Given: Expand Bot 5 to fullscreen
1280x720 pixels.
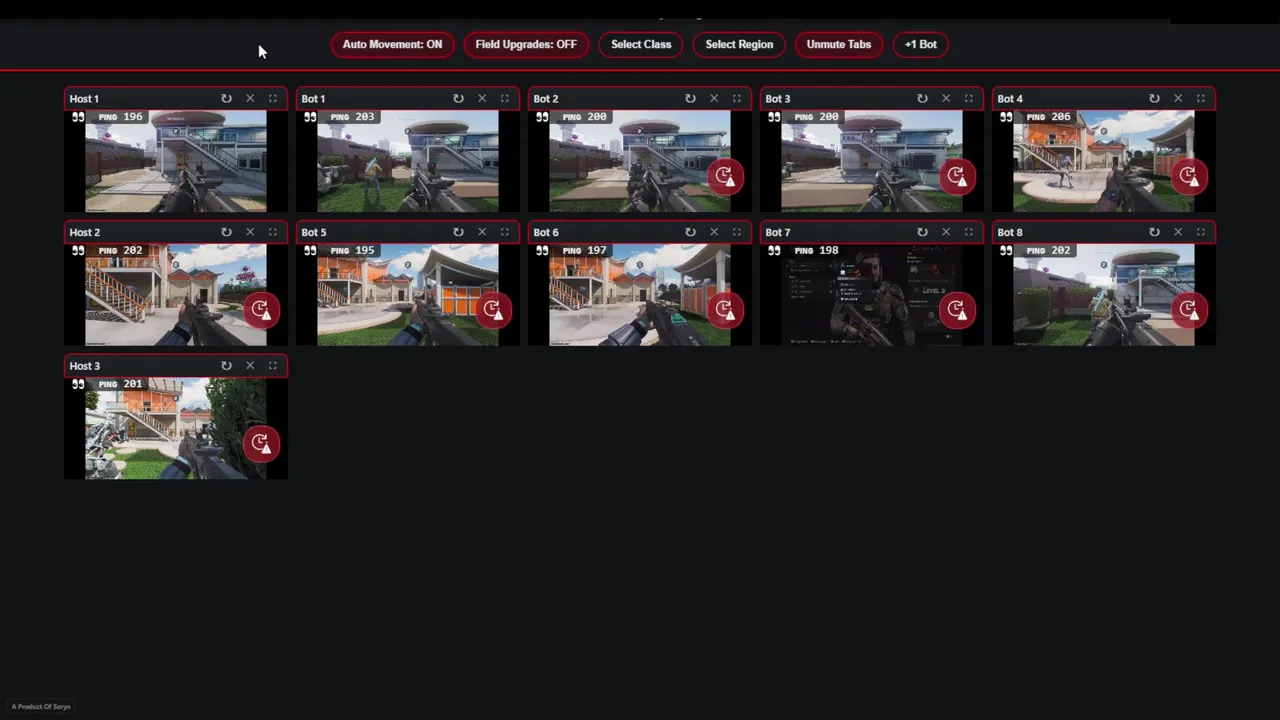Looking at the screenshot, I should [505, 232].
